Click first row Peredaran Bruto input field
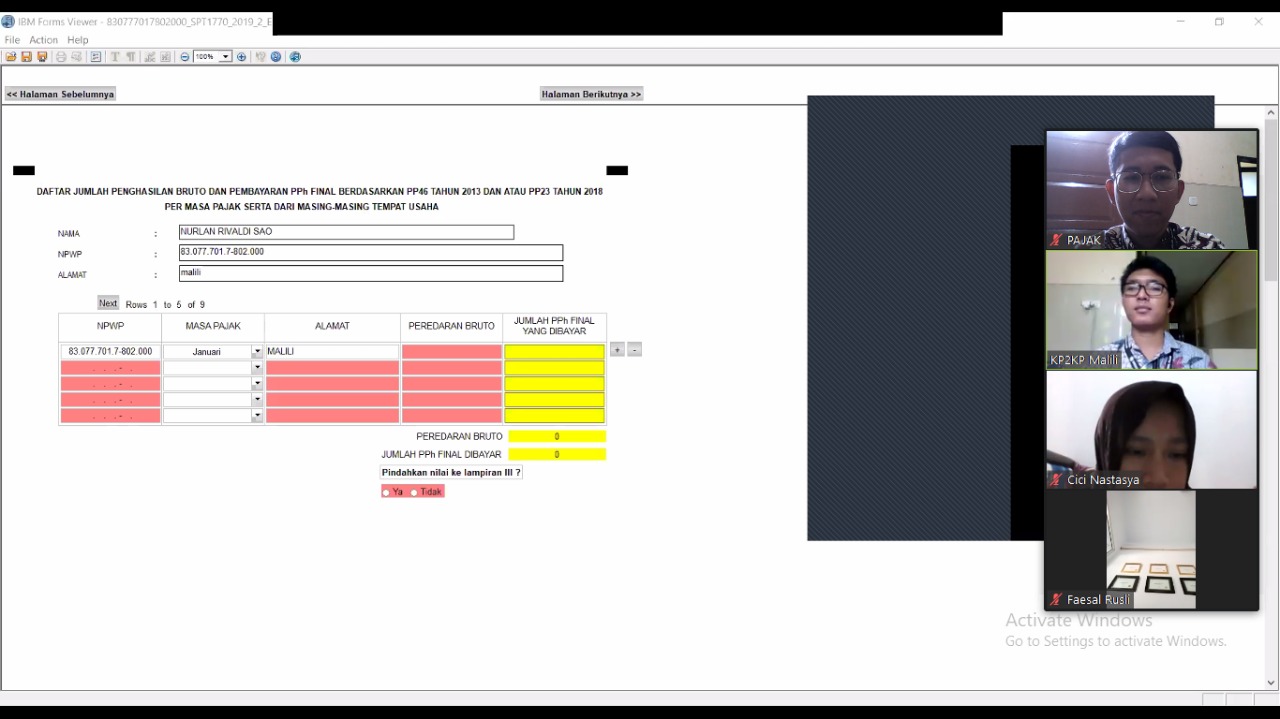Screen dimensions: 1280x719 (451, 352)
